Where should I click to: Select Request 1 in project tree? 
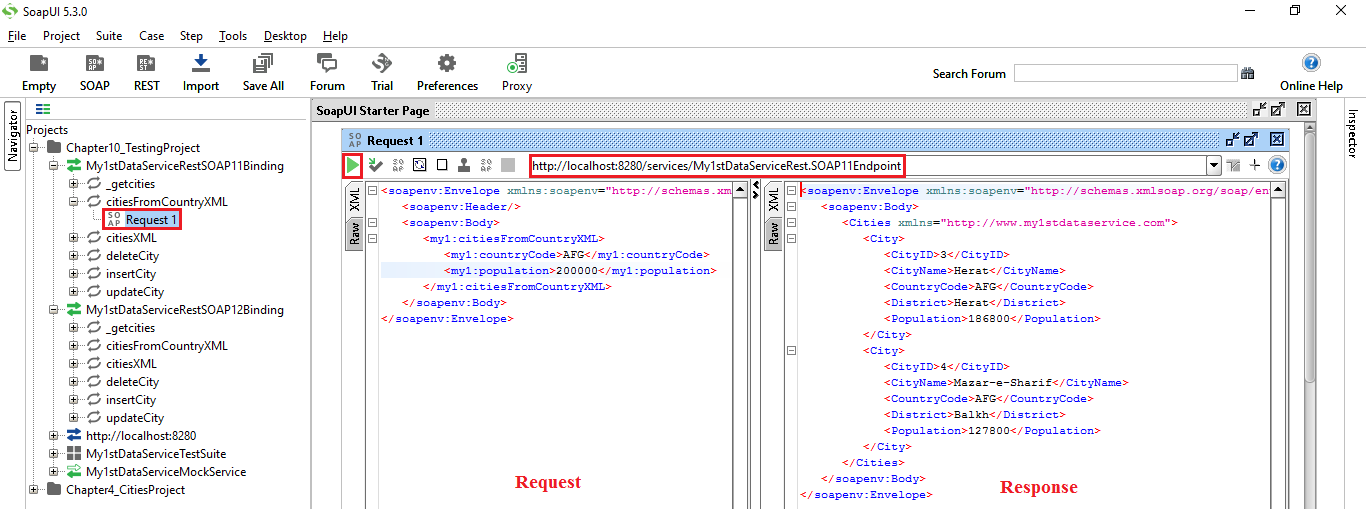pos(152,220)
